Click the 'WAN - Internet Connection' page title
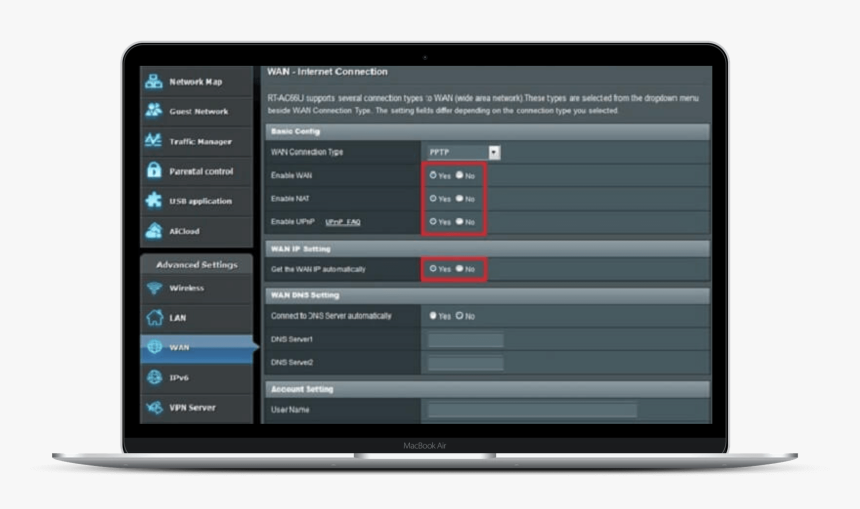 pyautogui.click(x=327, y=72)
